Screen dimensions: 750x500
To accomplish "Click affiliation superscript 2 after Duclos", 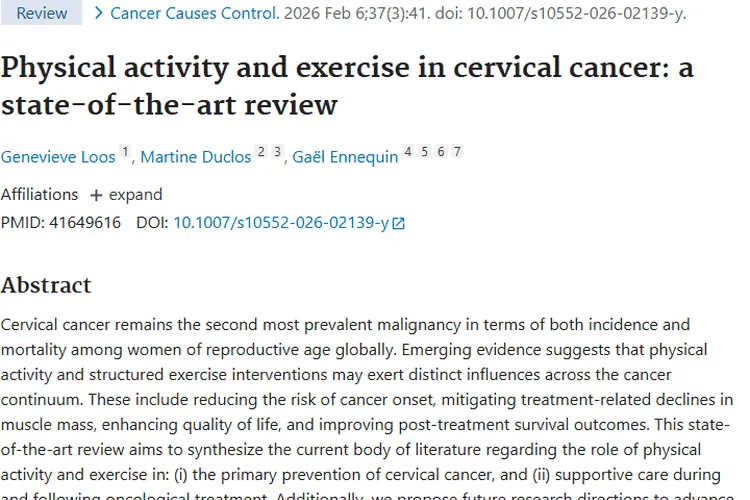I will coord(261,152).
